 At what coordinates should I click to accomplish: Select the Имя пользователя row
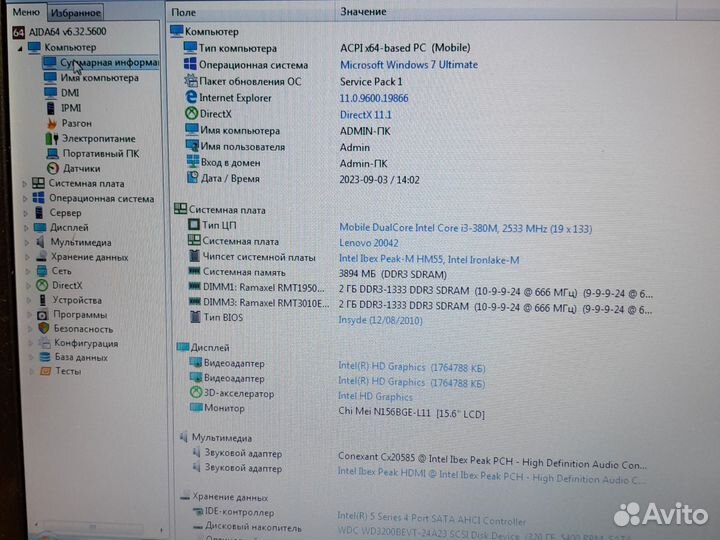(278, 147)
